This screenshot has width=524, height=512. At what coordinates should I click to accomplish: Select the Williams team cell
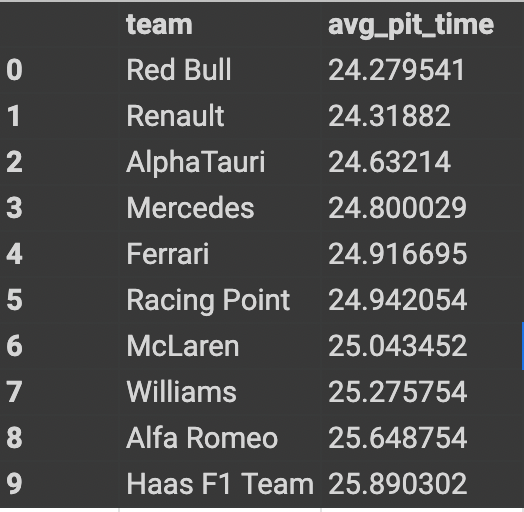tap(181, 392)
